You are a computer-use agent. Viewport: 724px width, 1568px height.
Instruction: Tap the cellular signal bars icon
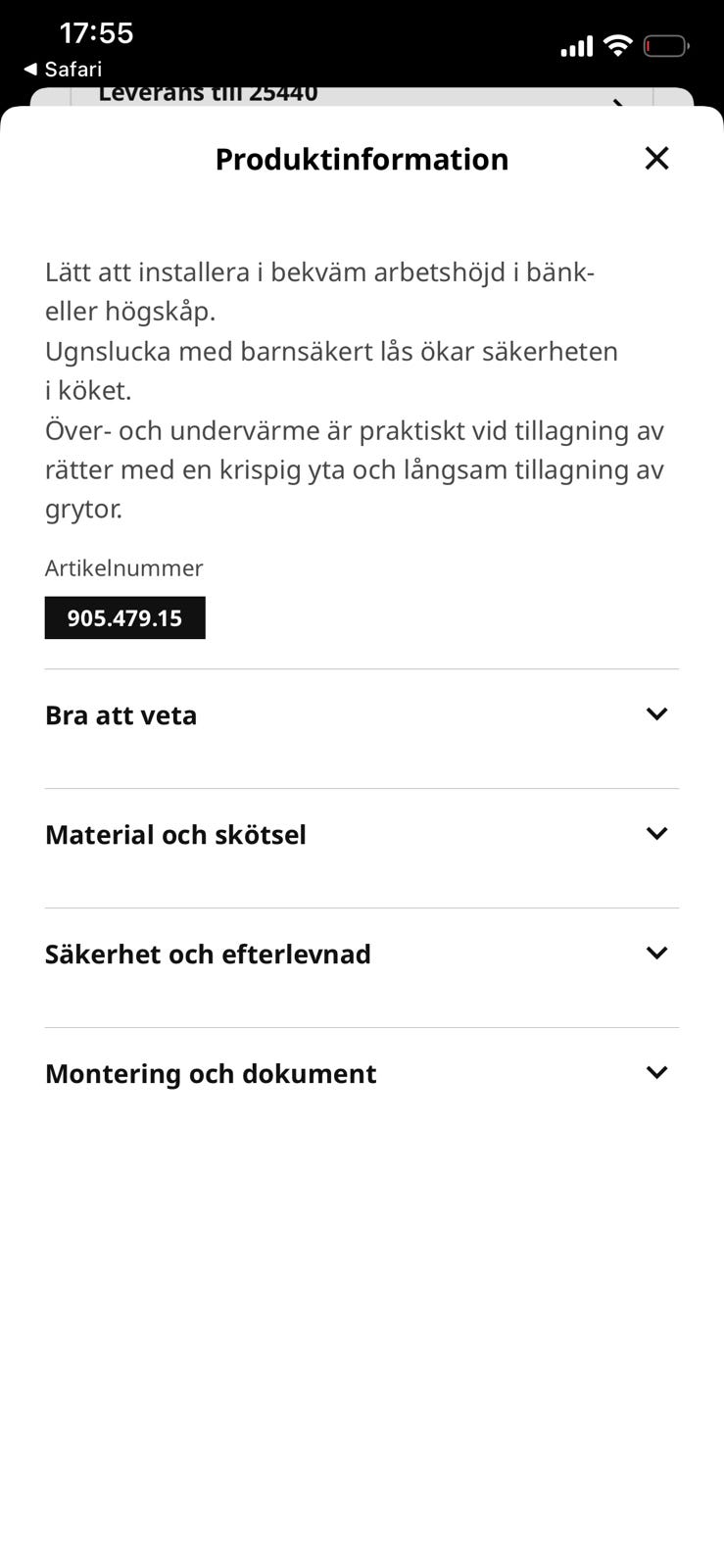[x=576, y=46]
